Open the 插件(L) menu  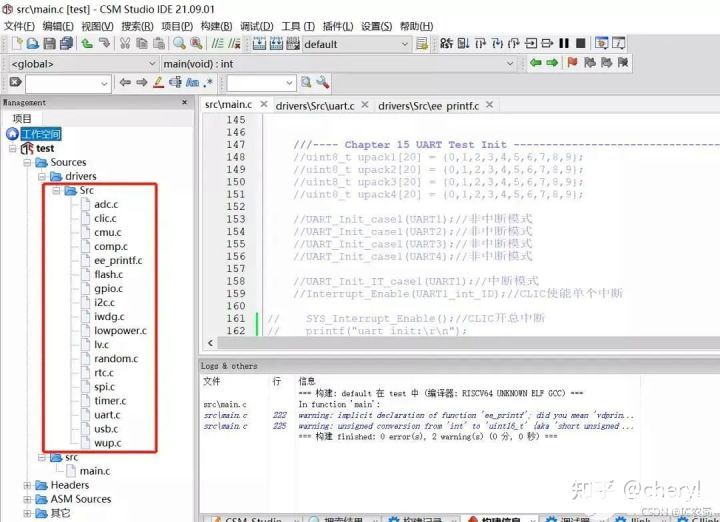(x=338, y=26)
